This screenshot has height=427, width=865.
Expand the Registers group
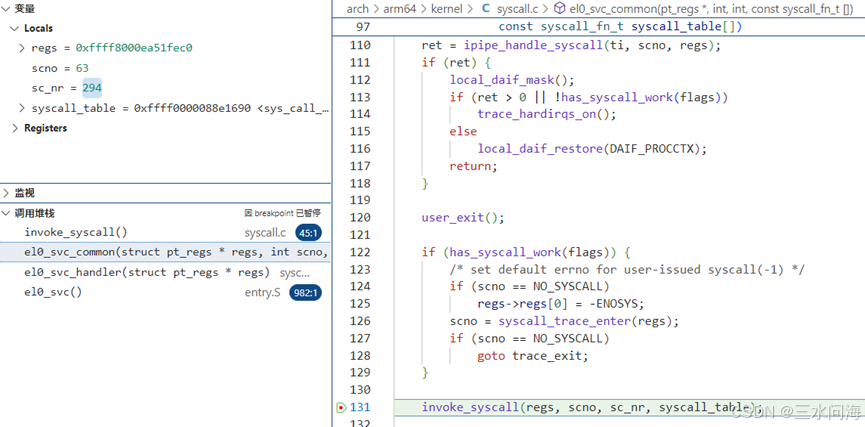click(14, 128)
